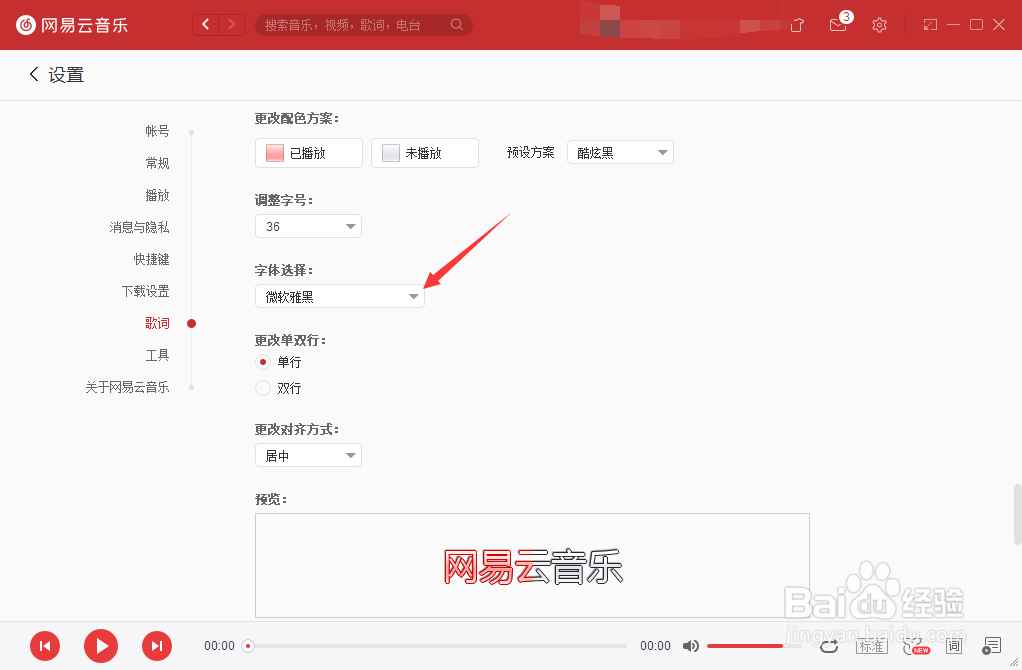Image resolution: width=1022 pixels, height=670 pixels.
Task: Click 未播放 color button
Action: click(425, 153)
